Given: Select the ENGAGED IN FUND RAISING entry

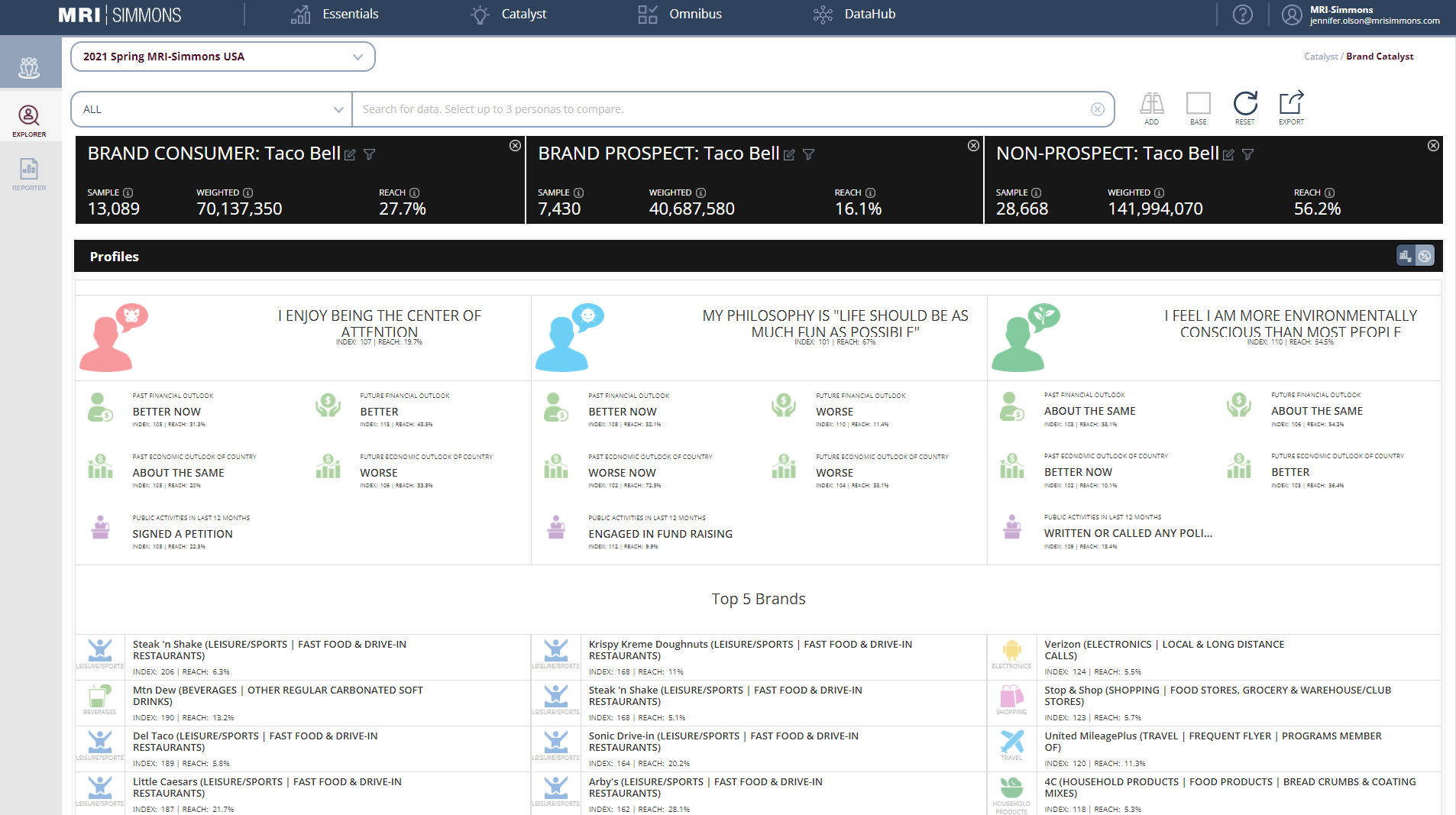Looking at the screenshot, I should click(x=660, y=534).
